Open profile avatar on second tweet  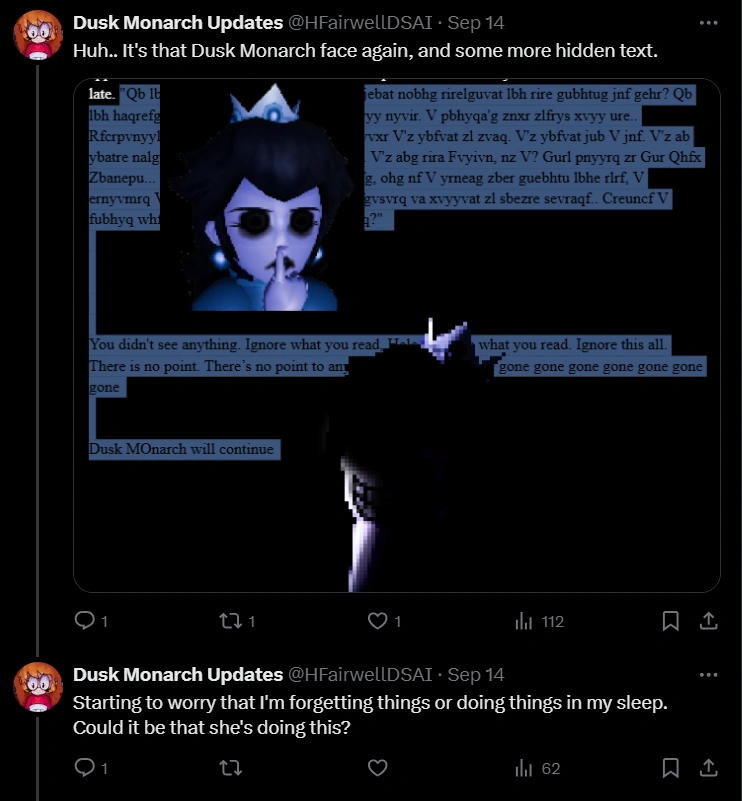coord(38,687)
